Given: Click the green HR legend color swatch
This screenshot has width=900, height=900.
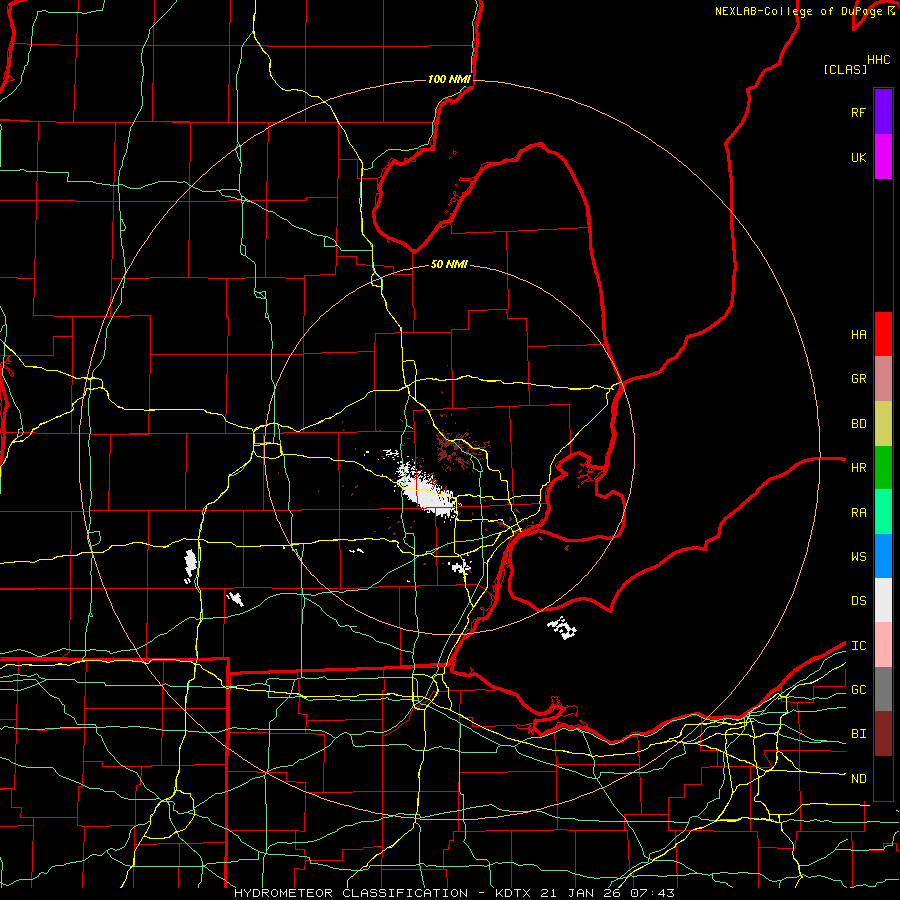Looking at the screenshot, I should point(883,468).
